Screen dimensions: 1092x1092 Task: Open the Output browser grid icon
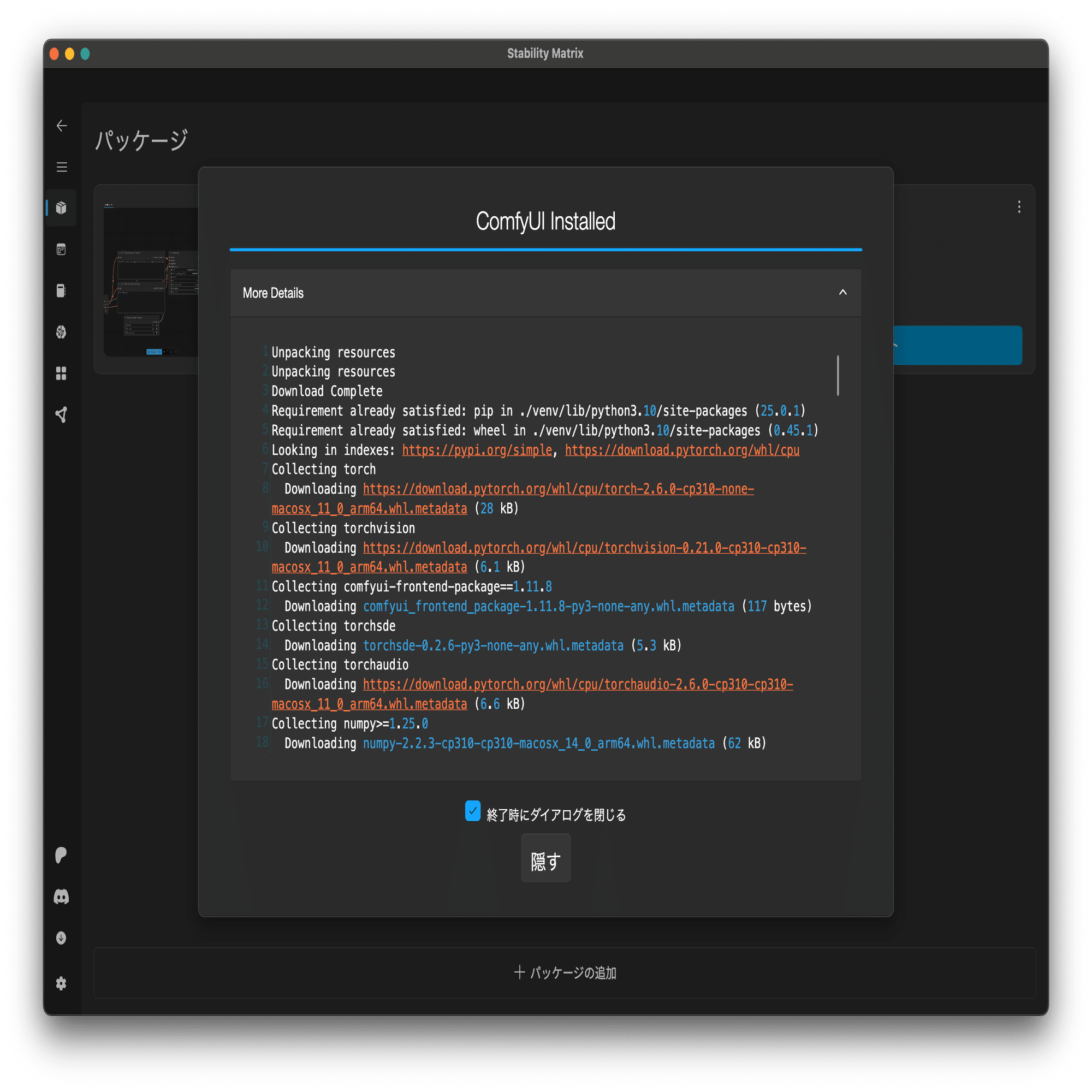62,373
